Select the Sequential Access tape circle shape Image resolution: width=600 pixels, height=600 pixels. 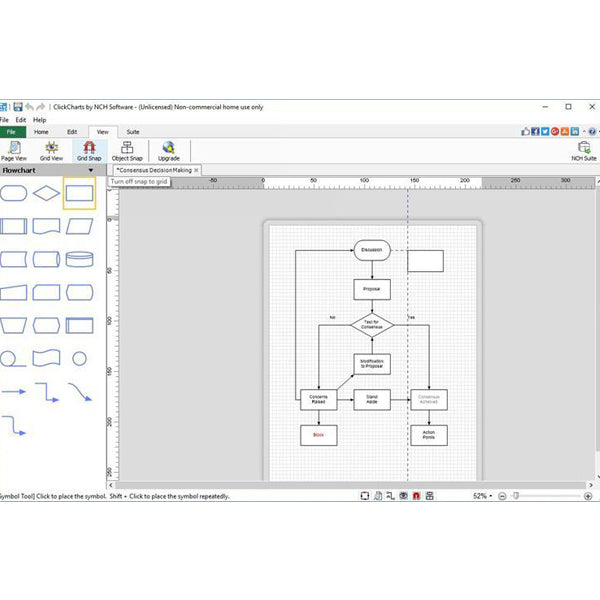(13, 359)
